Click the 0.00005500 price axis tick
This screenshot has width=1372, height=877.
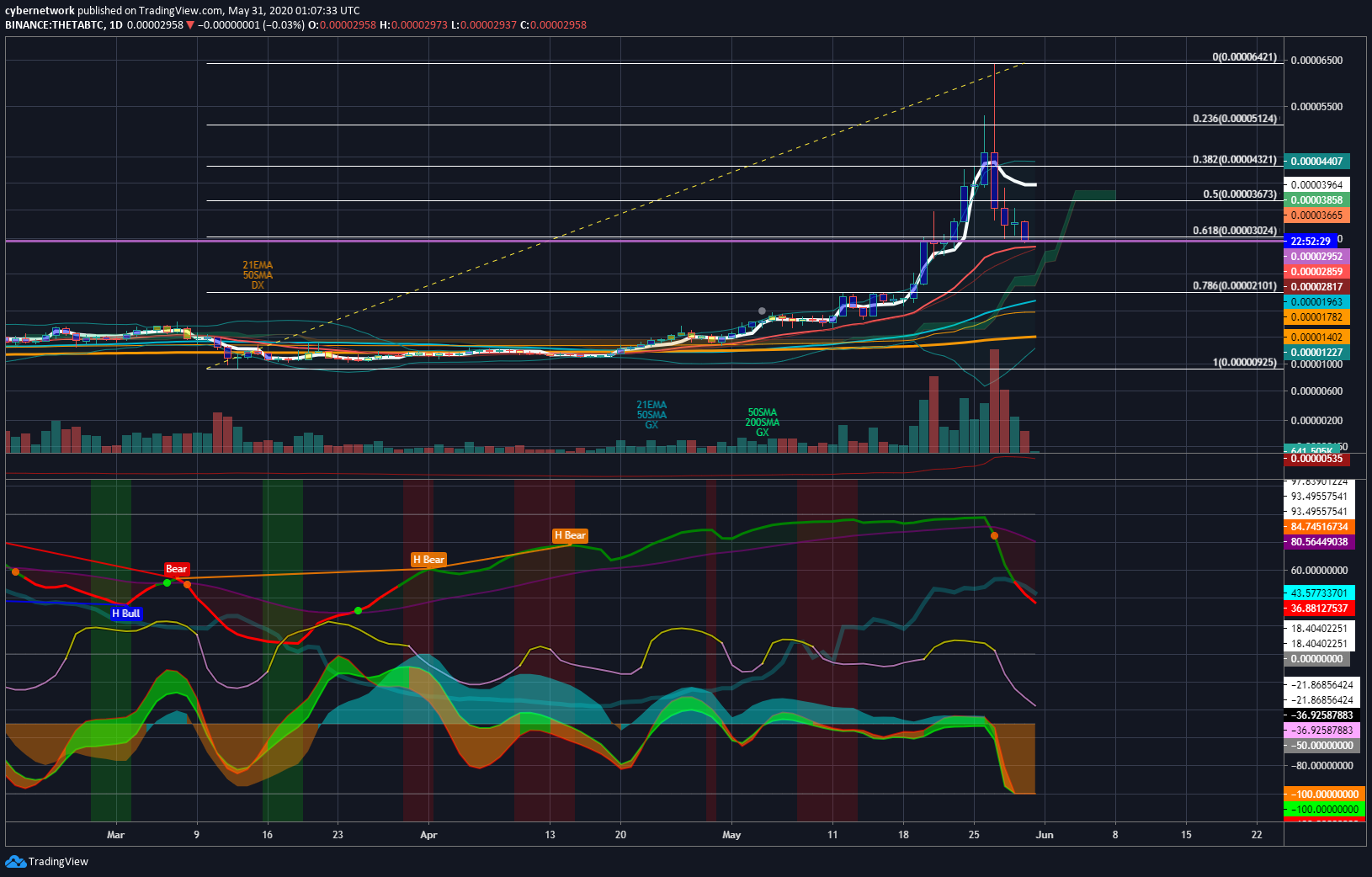tap(1316, 107)
